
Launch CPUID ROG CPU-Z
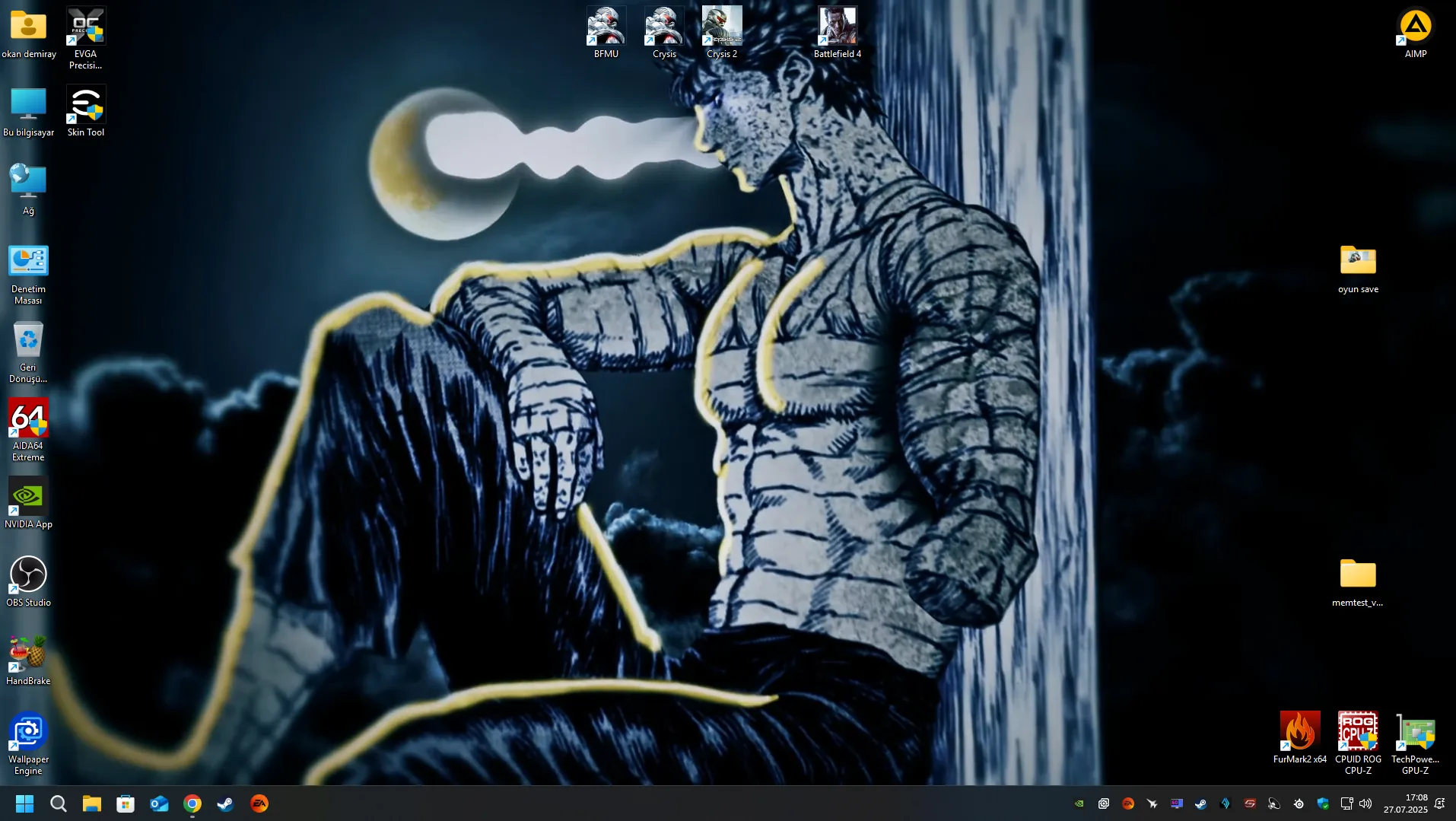[1358, 745]
